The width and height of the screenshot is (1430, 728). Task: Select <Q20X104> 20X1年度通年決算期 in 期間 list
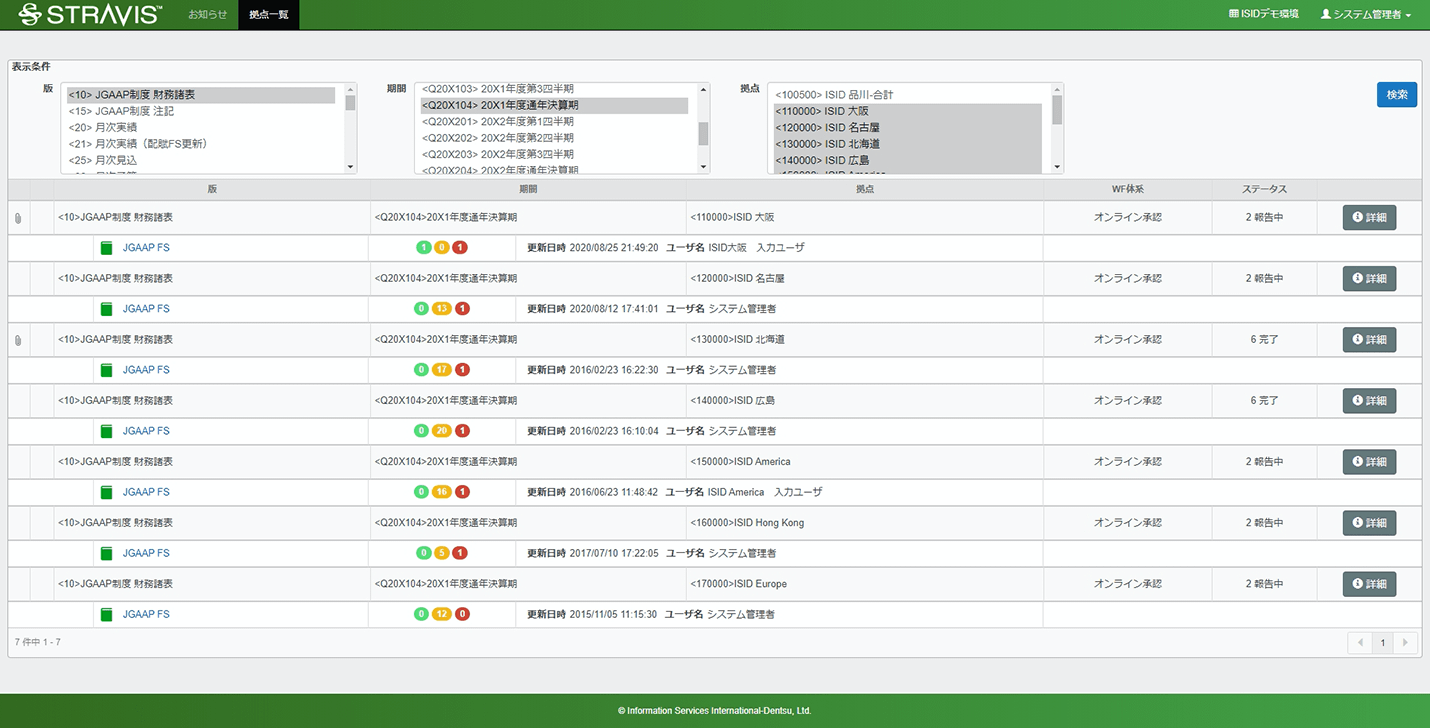coord(554,105)
